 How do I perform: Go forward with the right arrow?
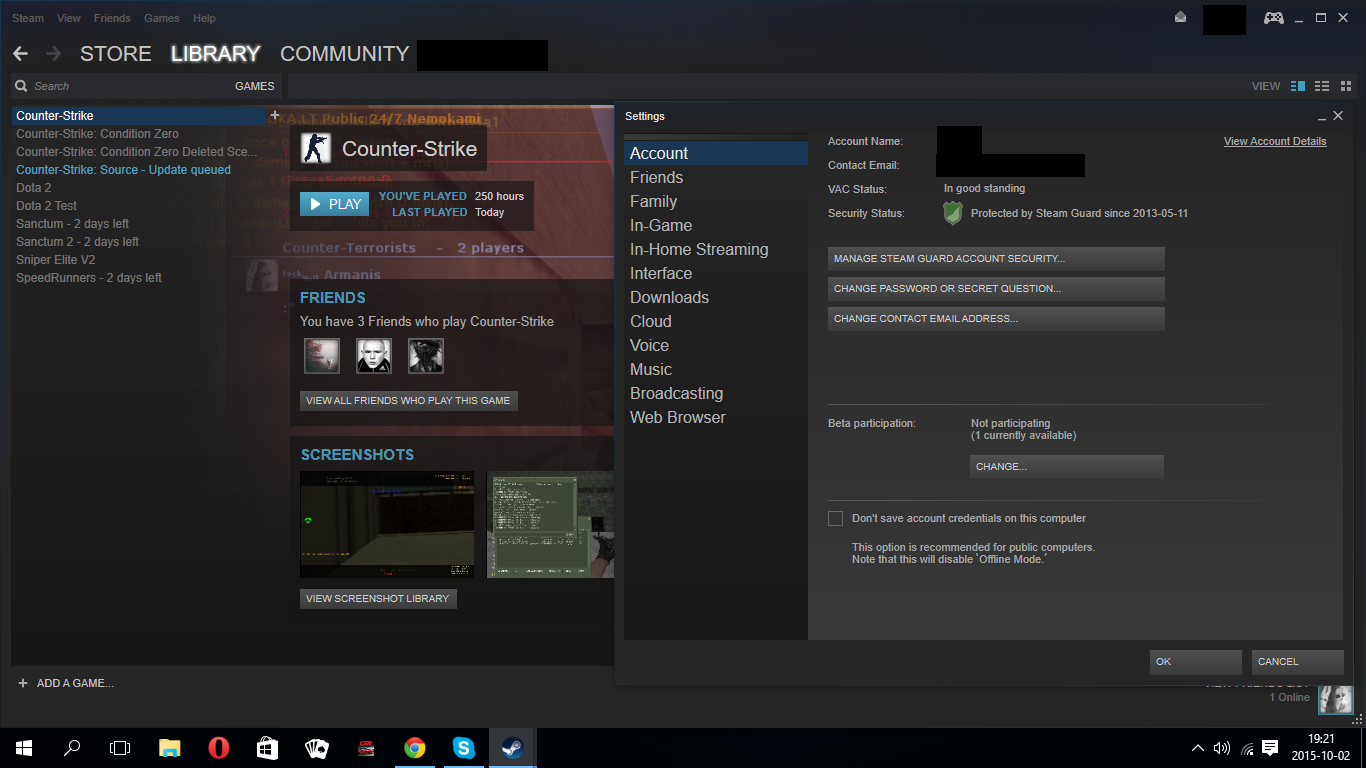pyautogui.click(x=53, y=54)
